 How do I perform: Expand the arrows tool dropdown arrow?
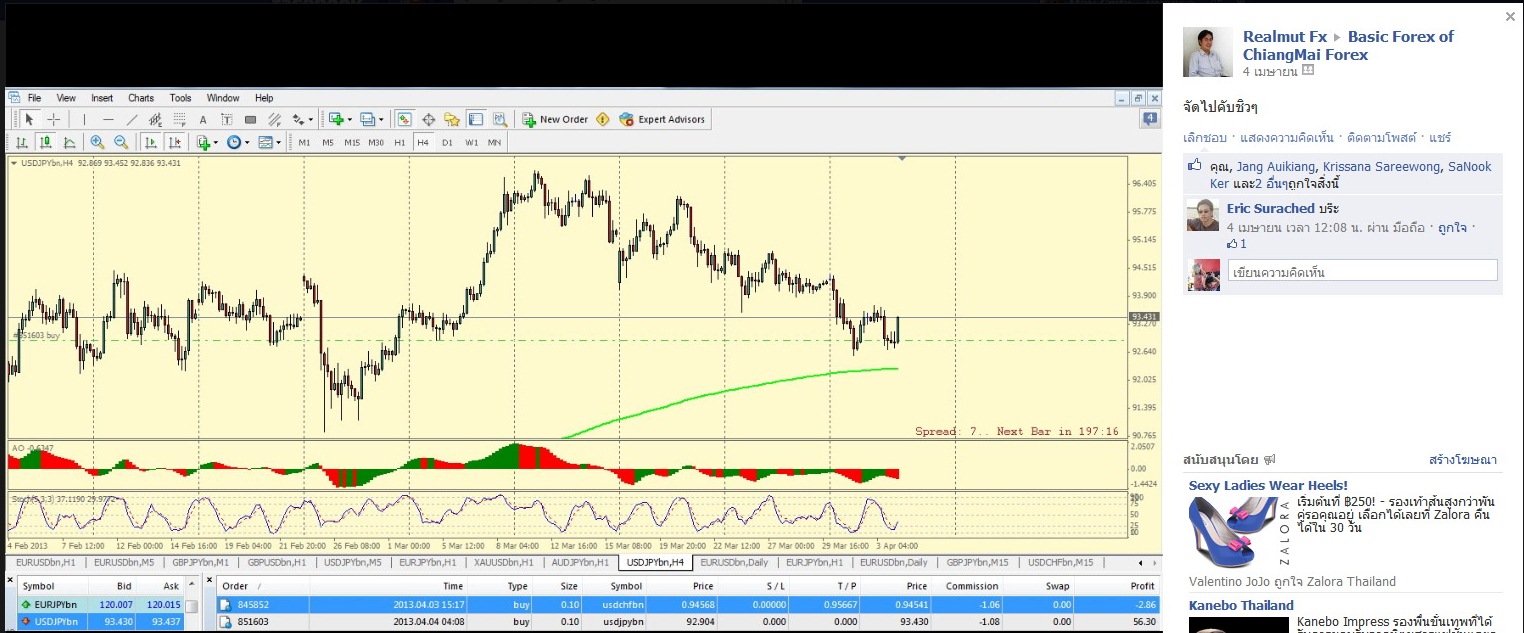(x=311, y=119)
